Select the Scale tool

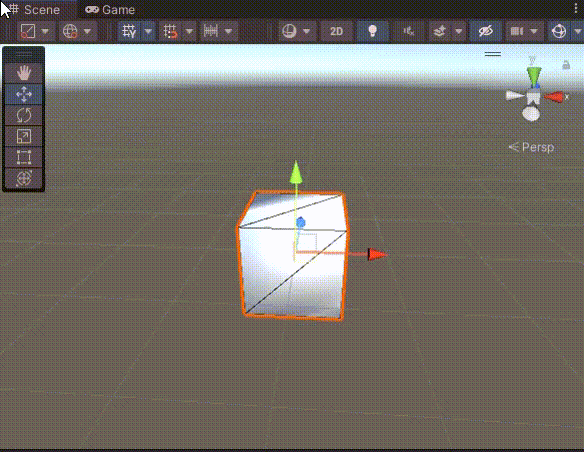[24, 136]
